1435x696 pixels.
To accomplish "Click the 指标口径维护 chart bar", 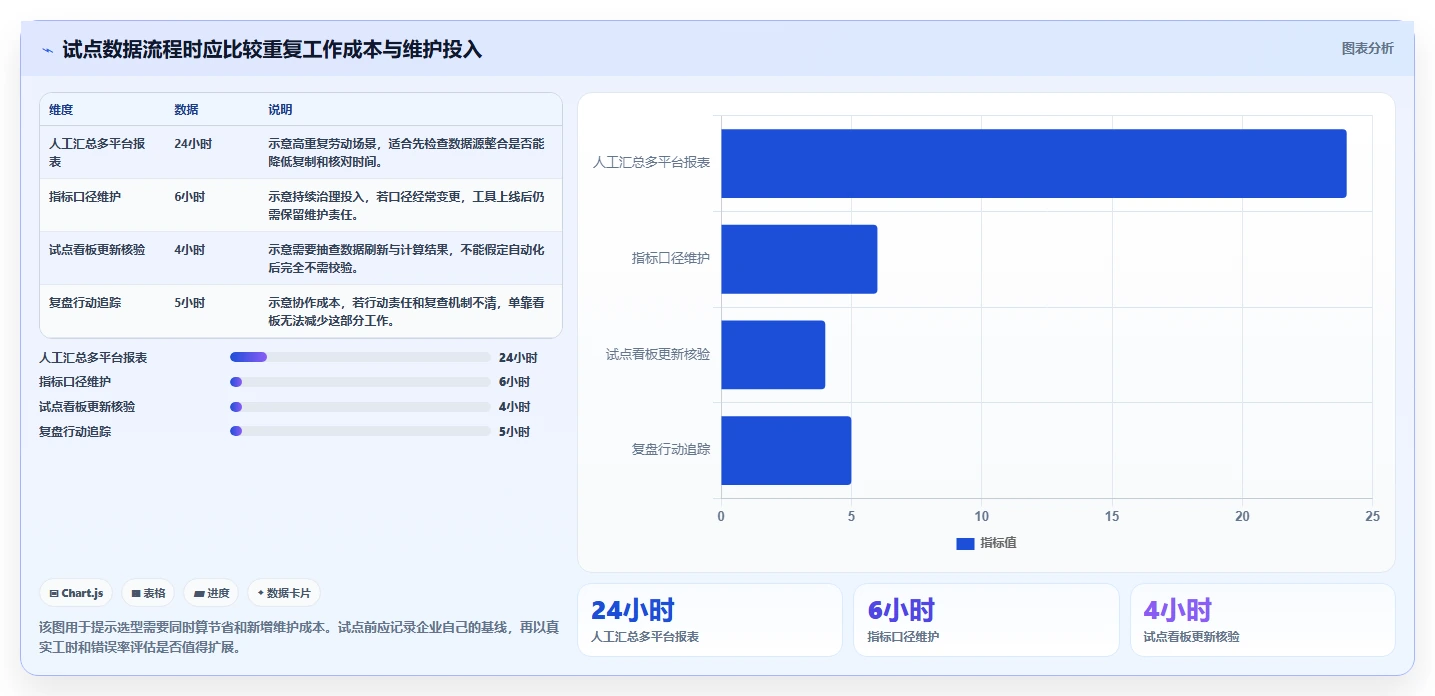I will 799,259.
